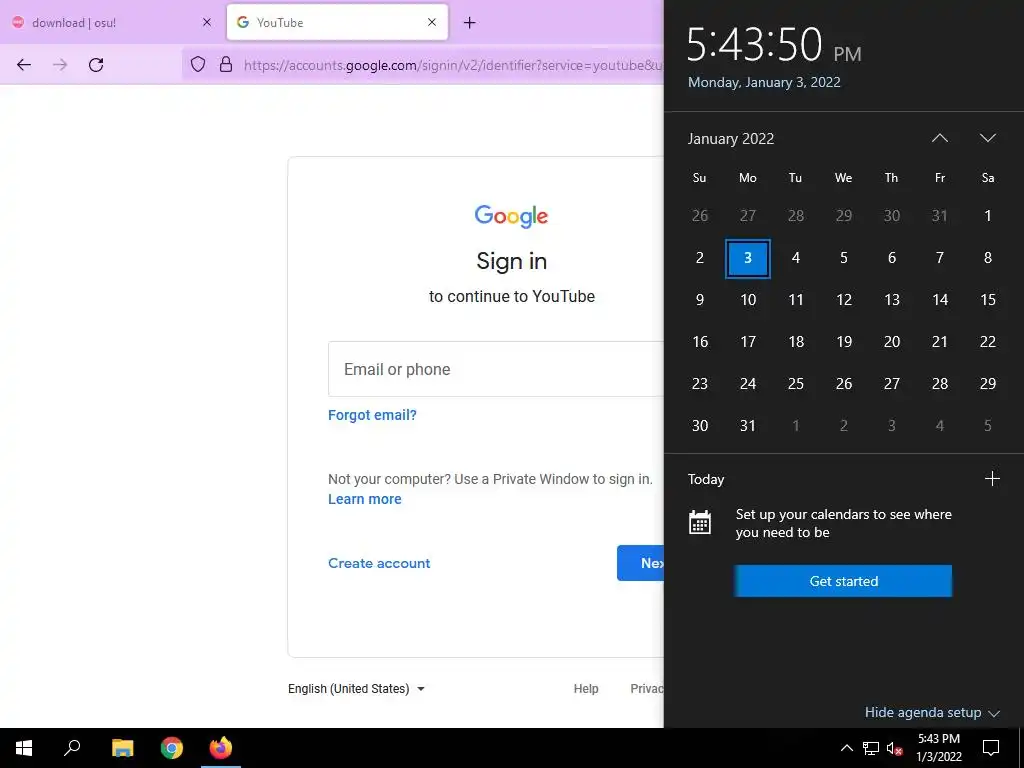
Task: Click the Forgot email? link
Action: (372, 415)
